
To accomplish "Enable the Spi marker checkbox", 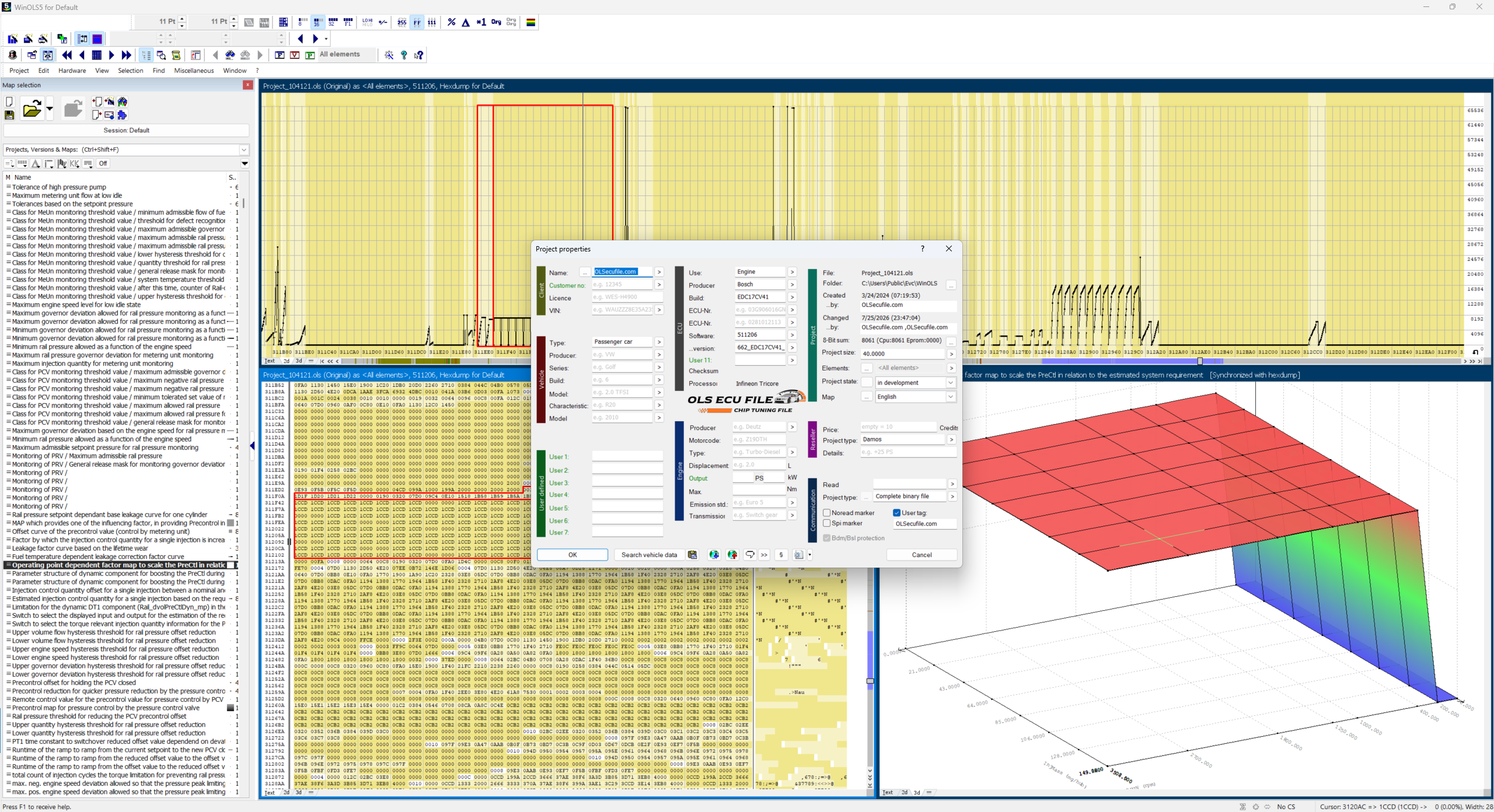I will point(827,523).
